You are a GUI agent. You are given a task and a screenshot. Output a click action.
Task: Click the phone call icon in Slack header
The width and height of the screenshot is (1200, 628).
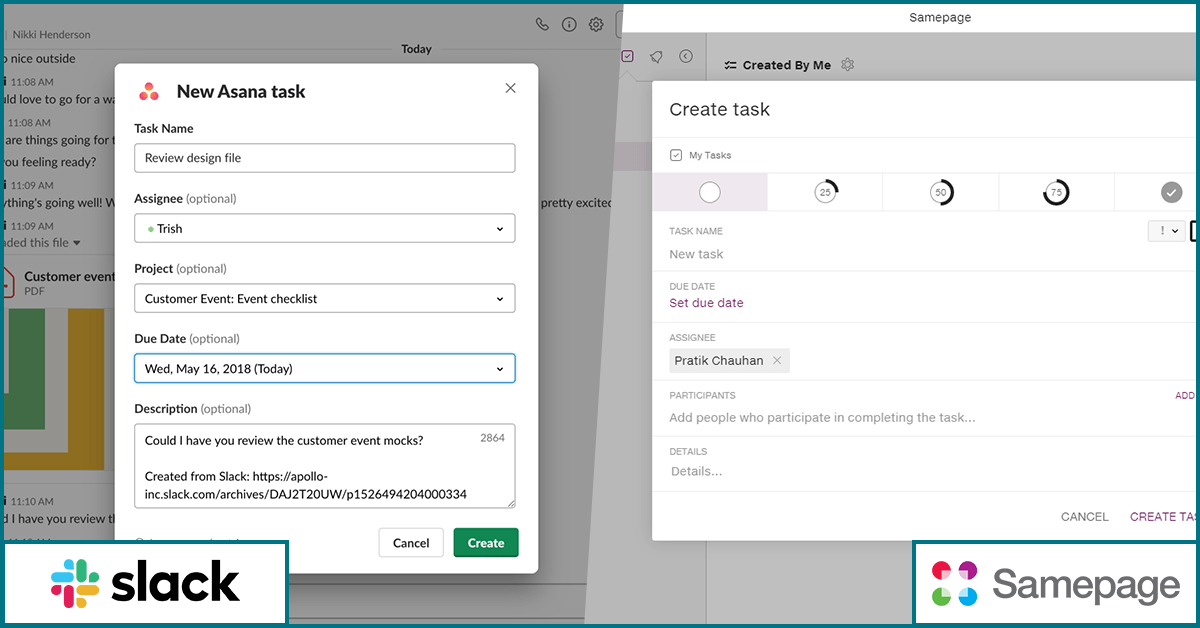(542, 24)
